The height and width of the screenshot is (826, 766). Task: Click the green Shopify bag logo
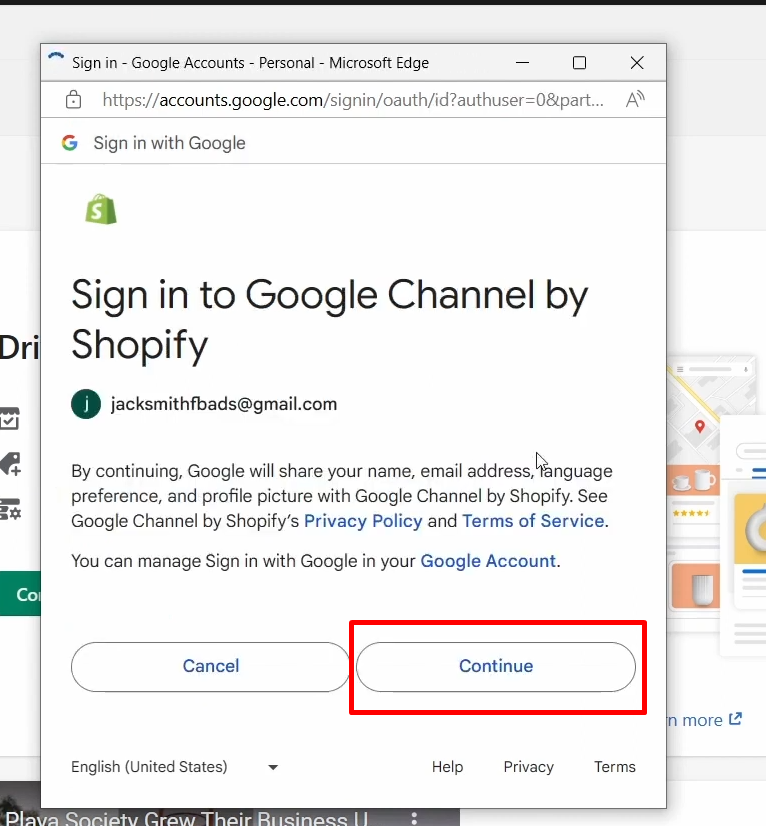[x=101, y=209]
